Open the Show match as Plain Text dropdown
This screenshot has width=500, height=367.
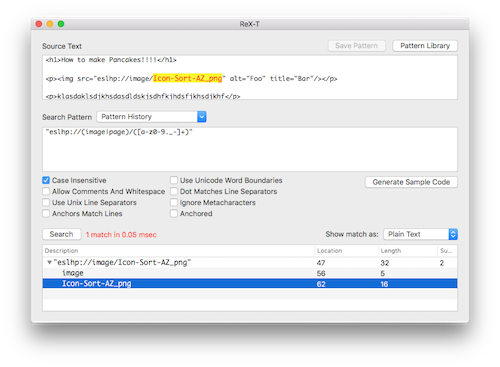point(420,234)
